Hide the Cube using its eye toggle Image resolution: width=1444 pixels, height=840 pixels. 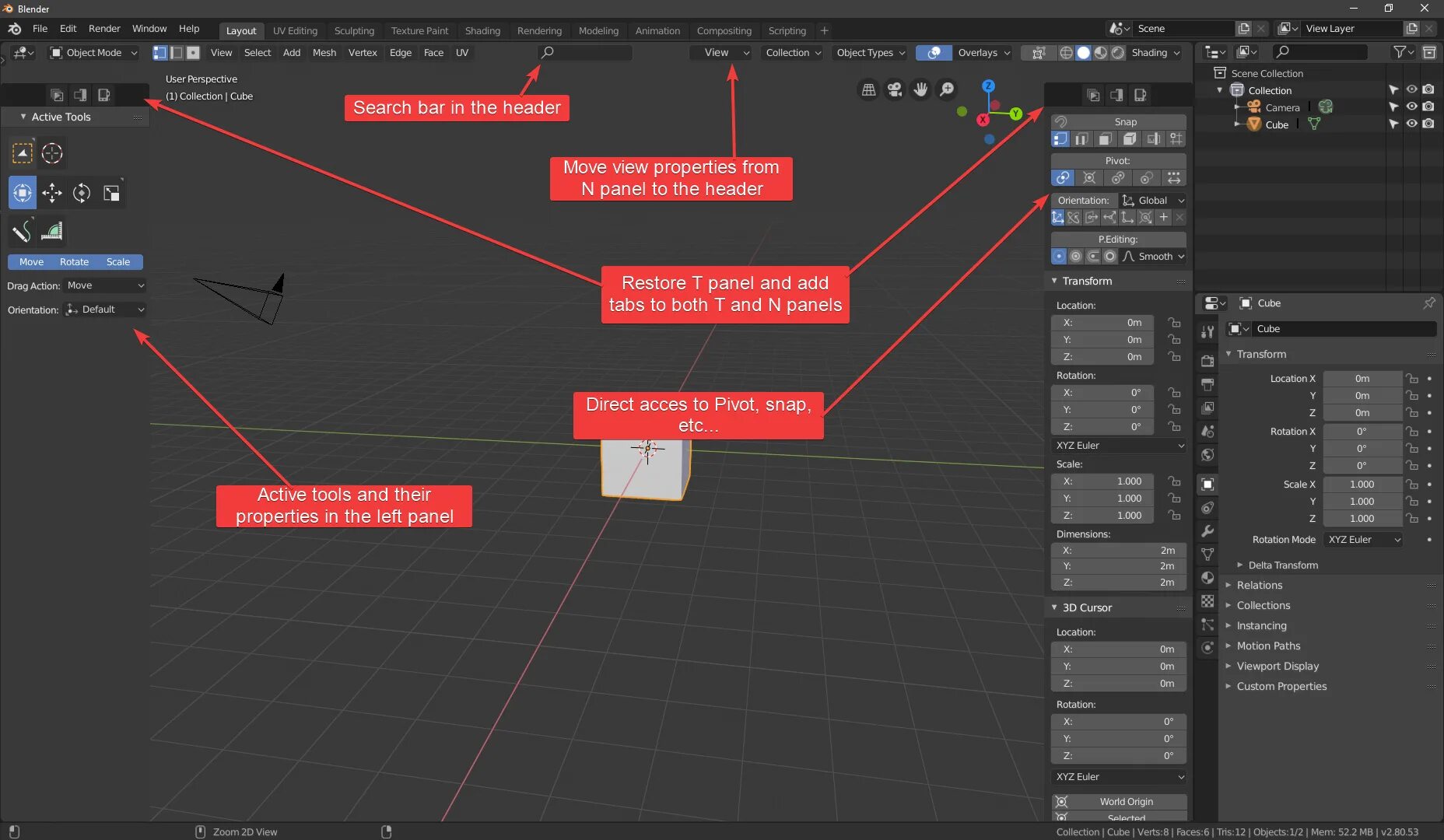pos(1411,124)
